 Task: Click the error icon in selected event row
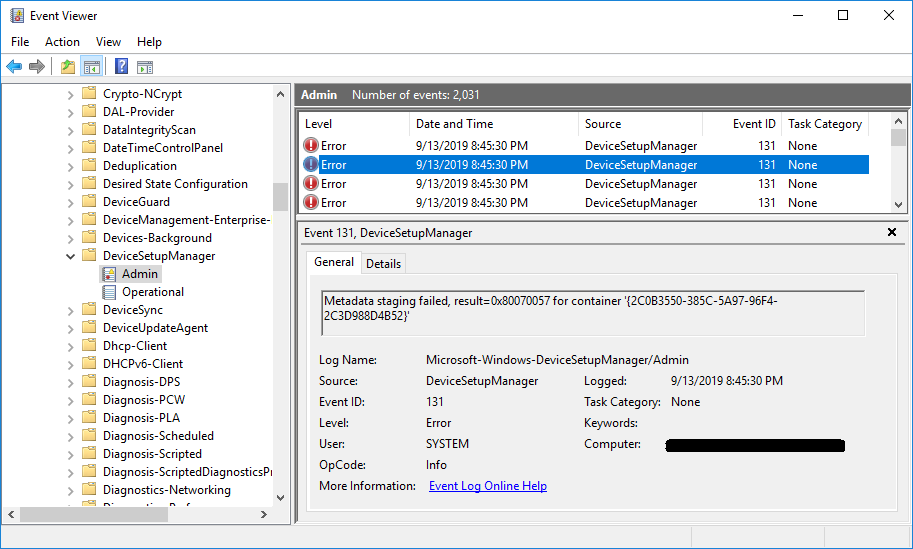pyautogui.click(x=311, y=164)
